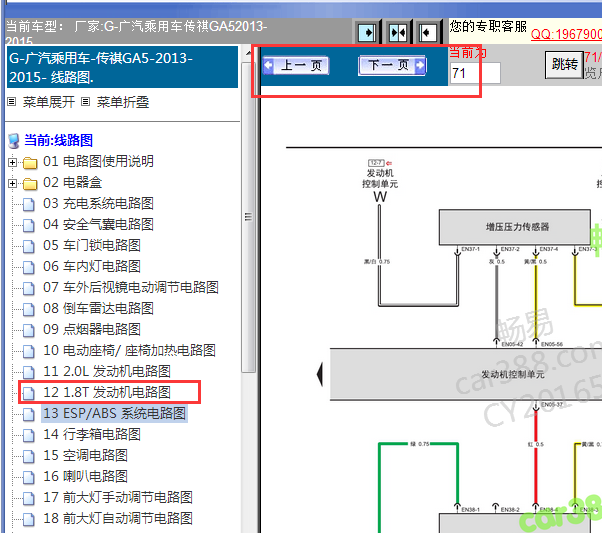Click the black left arrow beside 发动机控制单元
This screenshot has width=602, height=533.
(320, 374)
